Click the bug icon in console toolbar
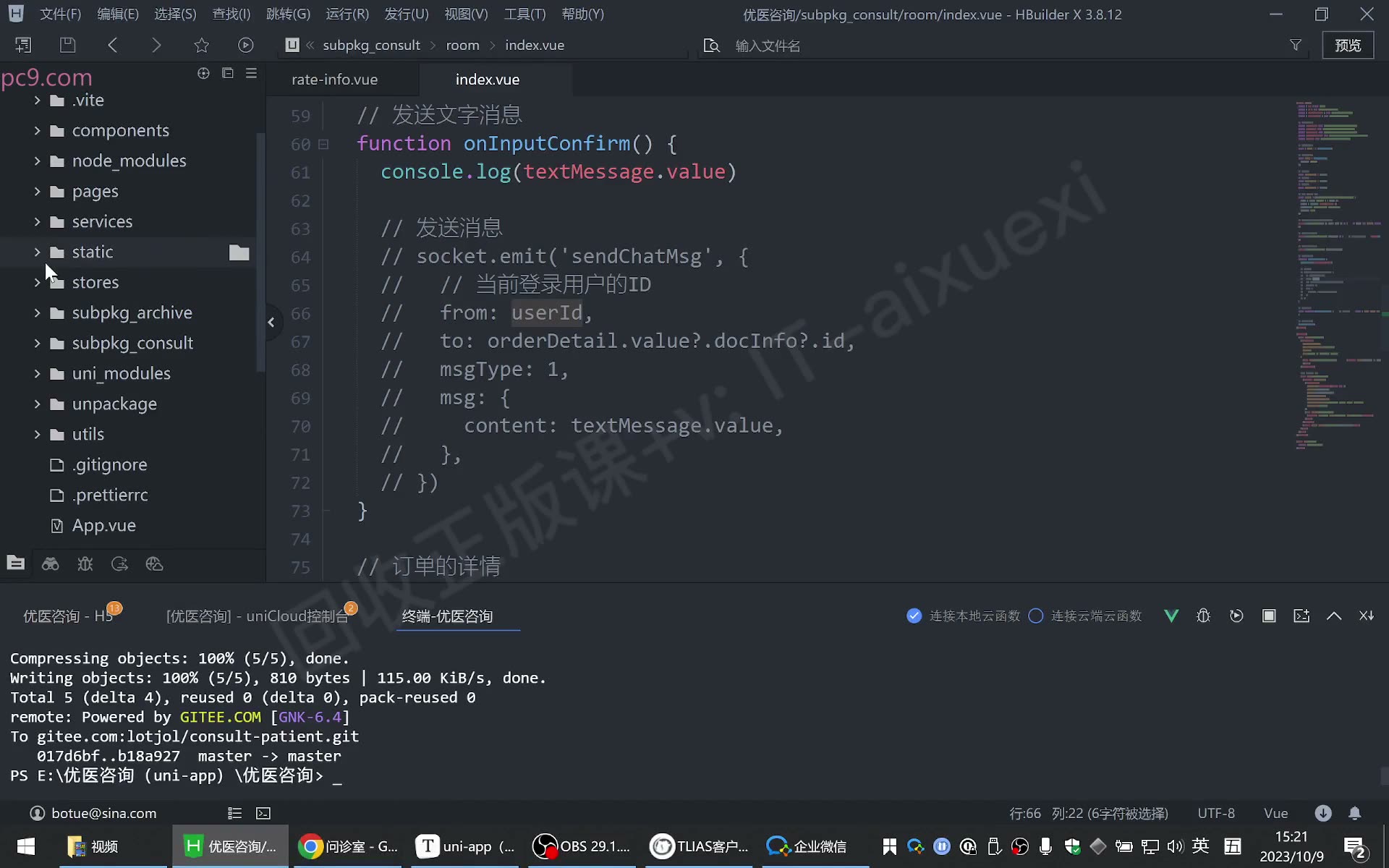The width and height of the screenshot is (1389, 868). pyautogui.click(x=1203, y=616)
